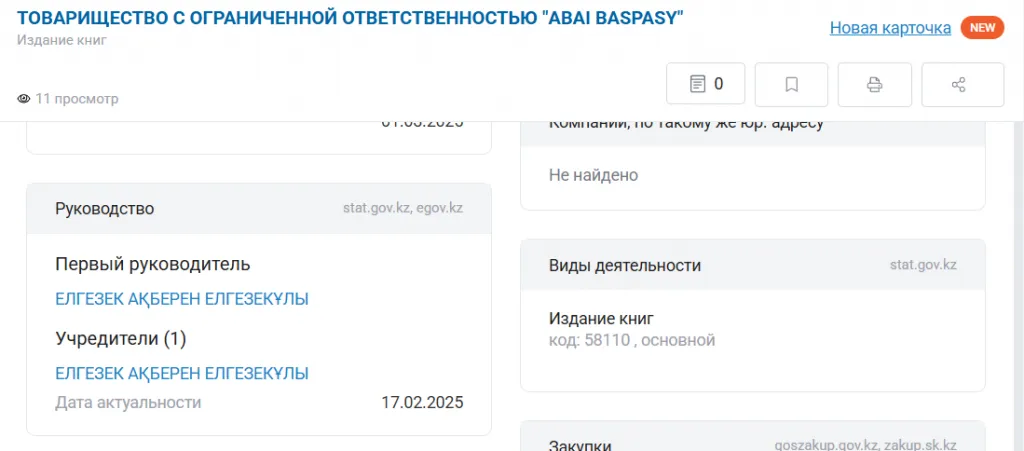This screenshot has height=451, width=1024.
Task: Select the Виды деятельности section header
Action: click(624, 265)
